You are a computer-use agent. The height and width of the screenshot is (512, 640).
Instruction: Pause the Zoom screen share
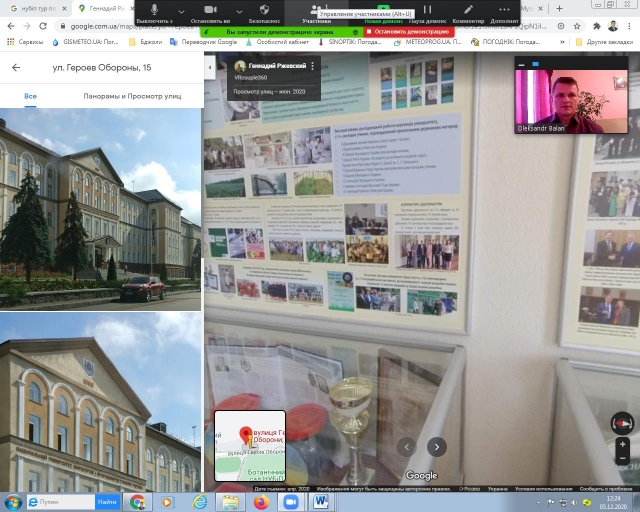pyautogui.click(x=427, y=12)
